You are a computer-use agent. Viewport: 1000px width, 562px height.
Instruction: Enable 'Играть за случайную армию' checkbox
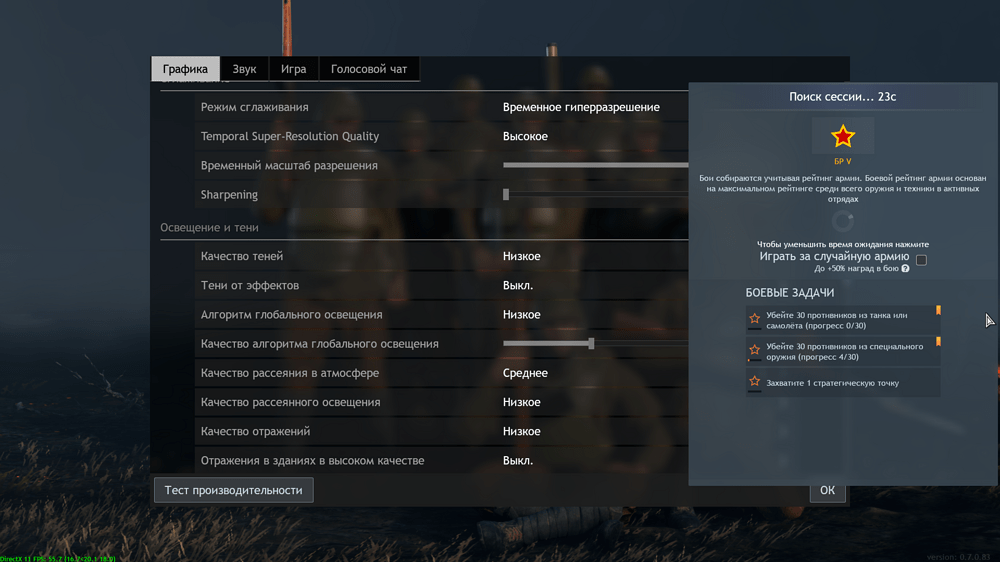click(x=921, y=260)
